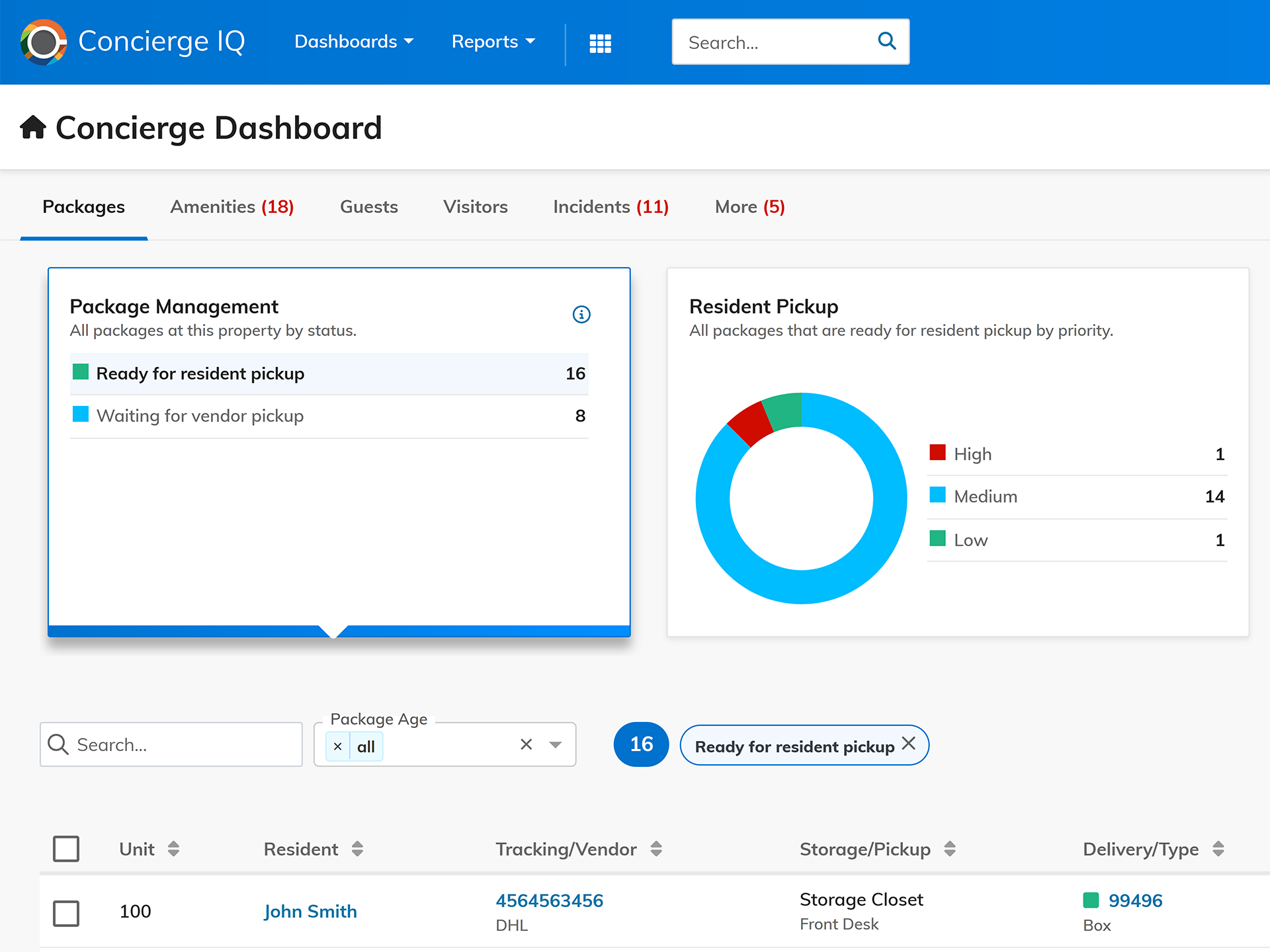Viewport: 1270px width, 952px height.
Task: Clear the Package Age selection X
Action: 526,745
